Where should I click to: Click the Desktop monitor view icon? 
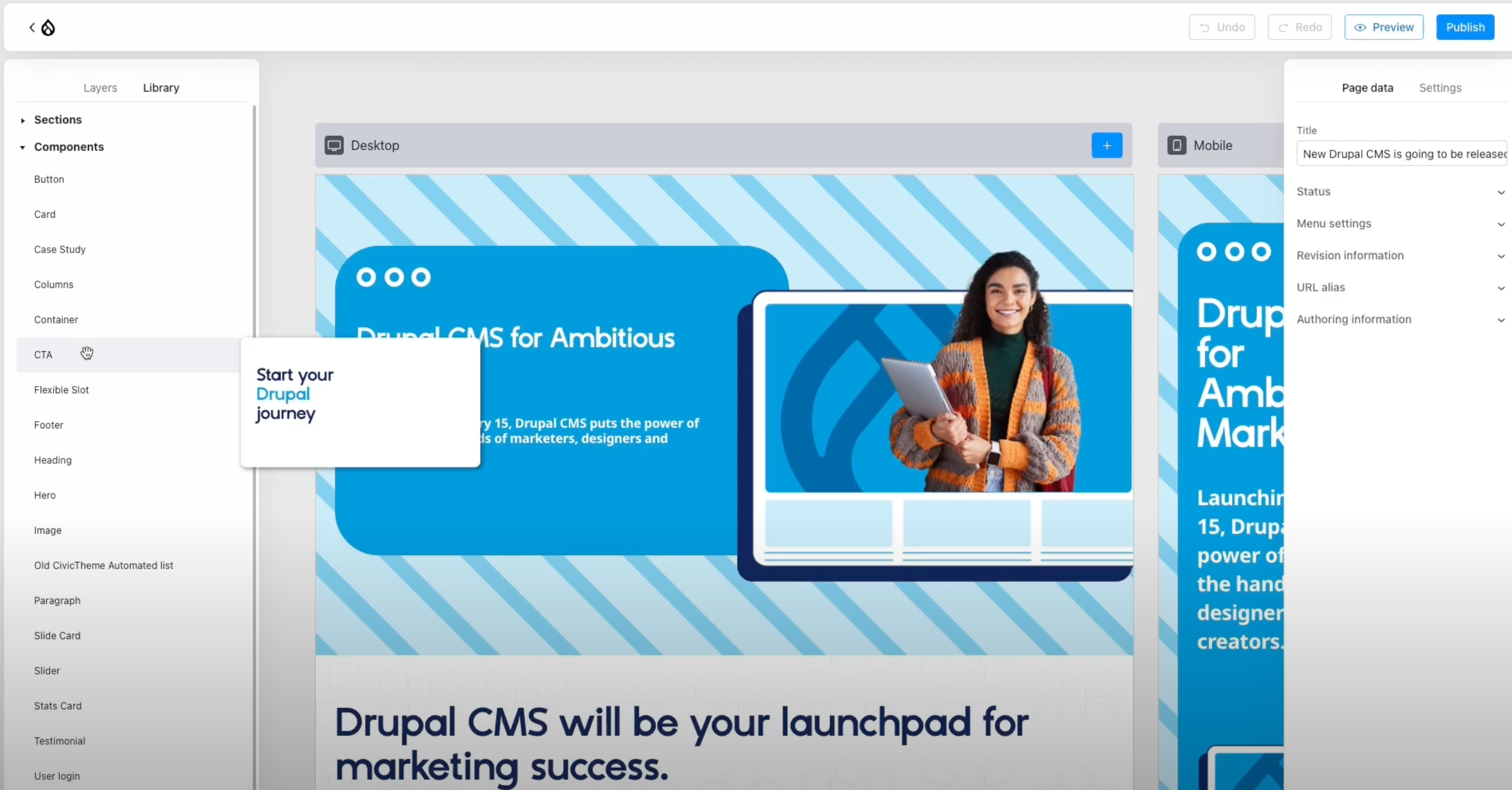click(x=334, y=145)
